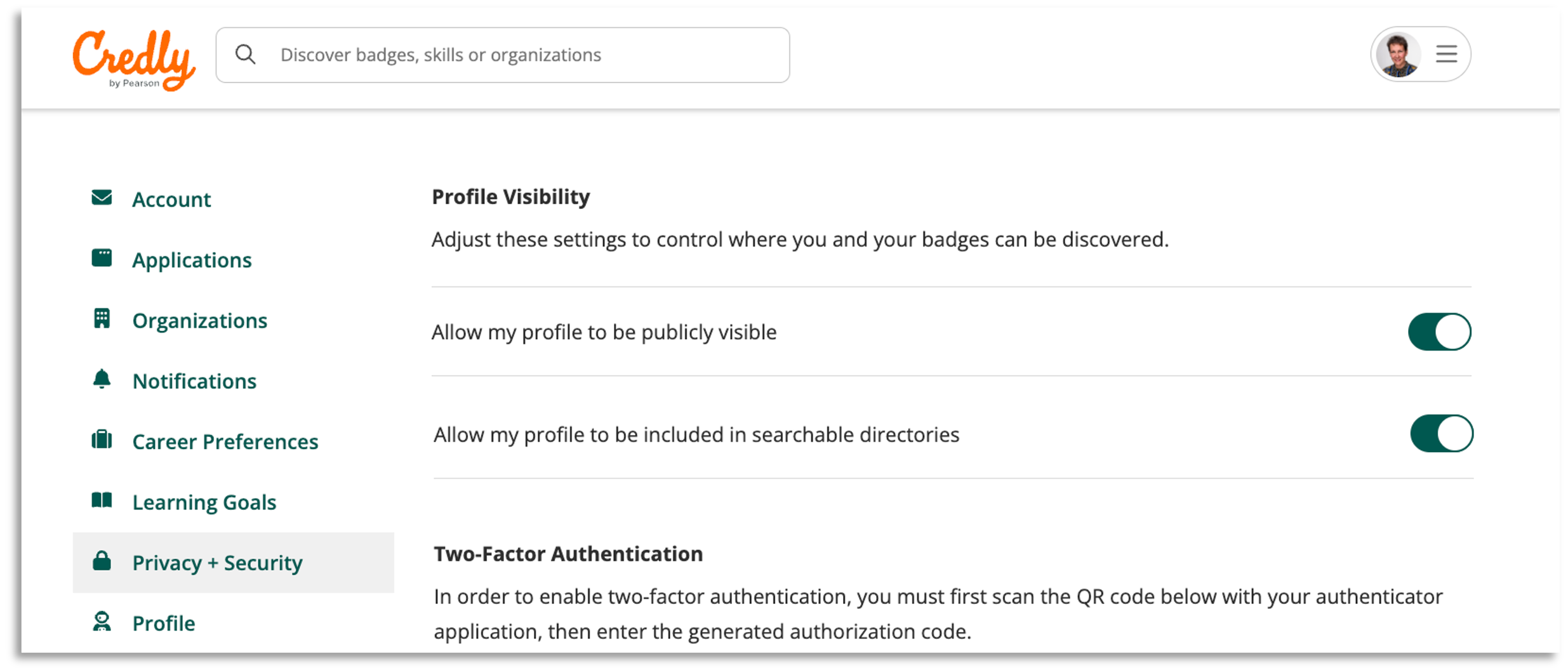Click the Career Preferences briefcase icon
The image size is (1568, 672).
pyautogui.click(x=102, y=440)
